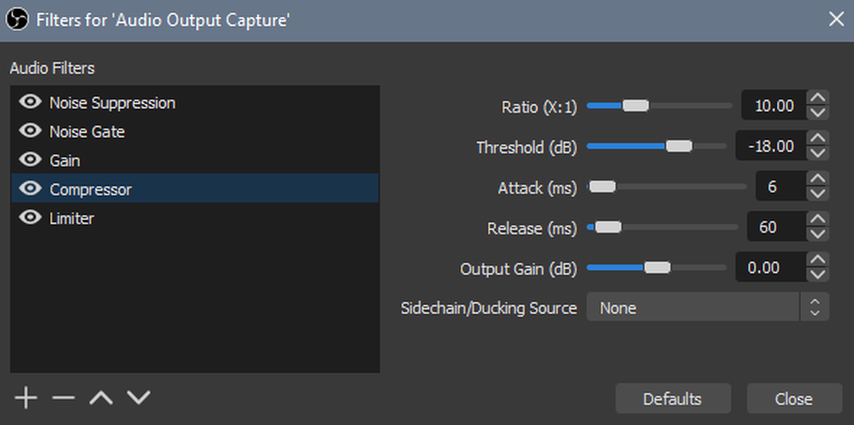Increase Ratio value with up arrow
The height and width of the screenshot is (425, 854).
[x=818, y=98]
